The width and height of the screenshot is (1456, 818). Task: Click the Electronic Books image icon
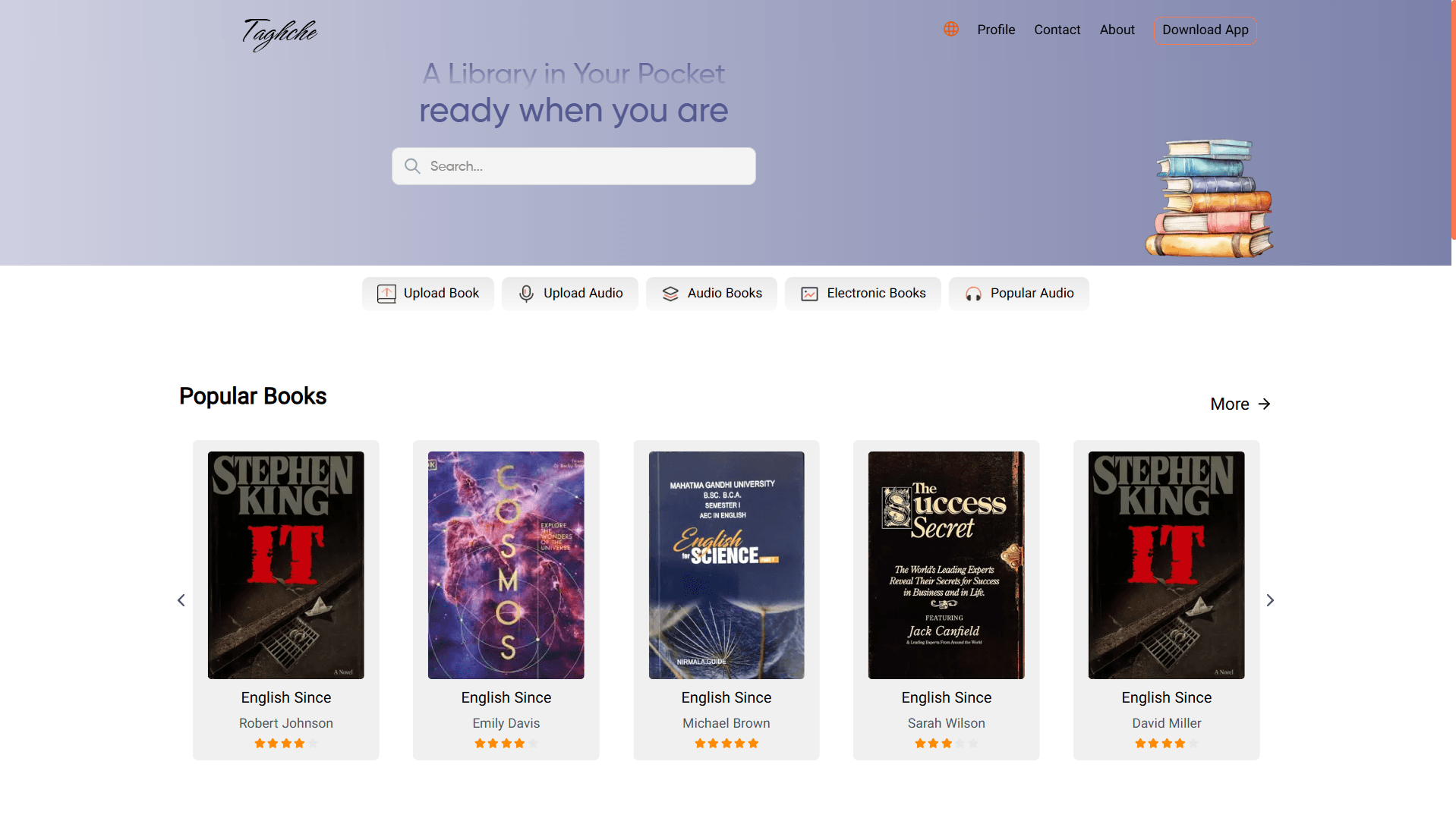(x=809, y=294)
